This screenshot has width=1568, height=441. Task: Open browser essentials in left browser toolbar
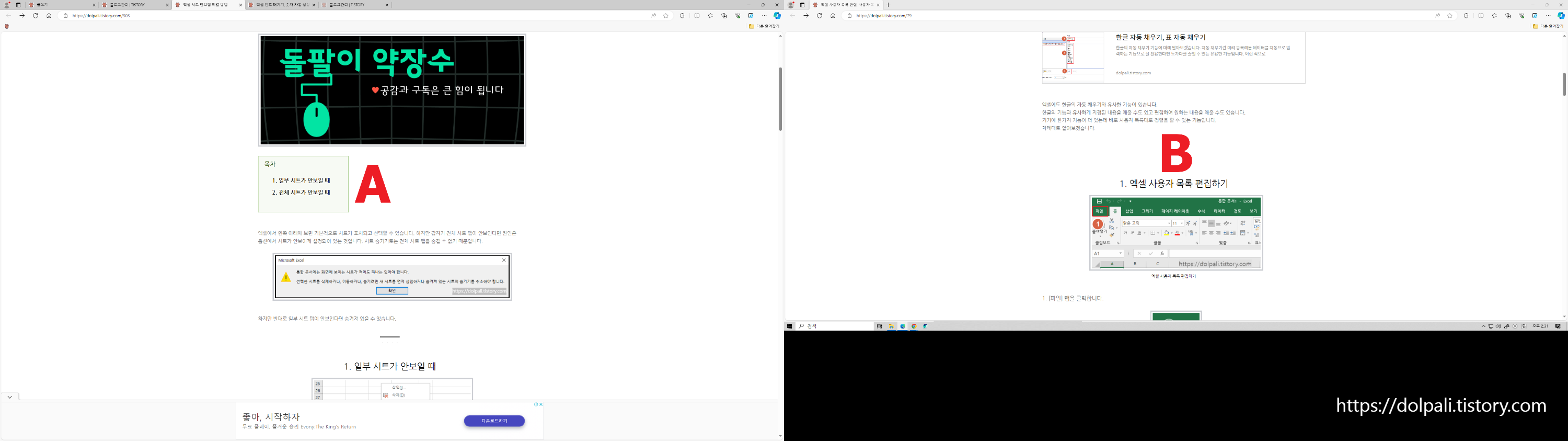(x=737, y=16)
